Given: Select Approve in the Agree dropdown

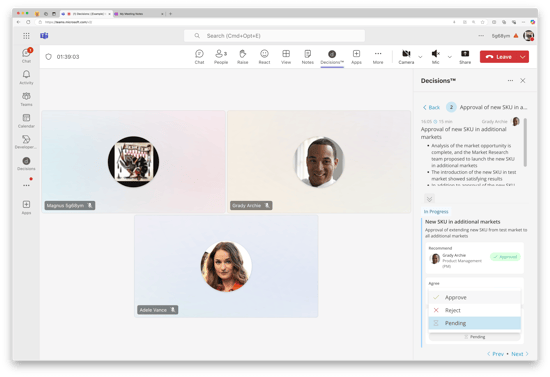Looking at the screenshot, I should tap(474, 297).
